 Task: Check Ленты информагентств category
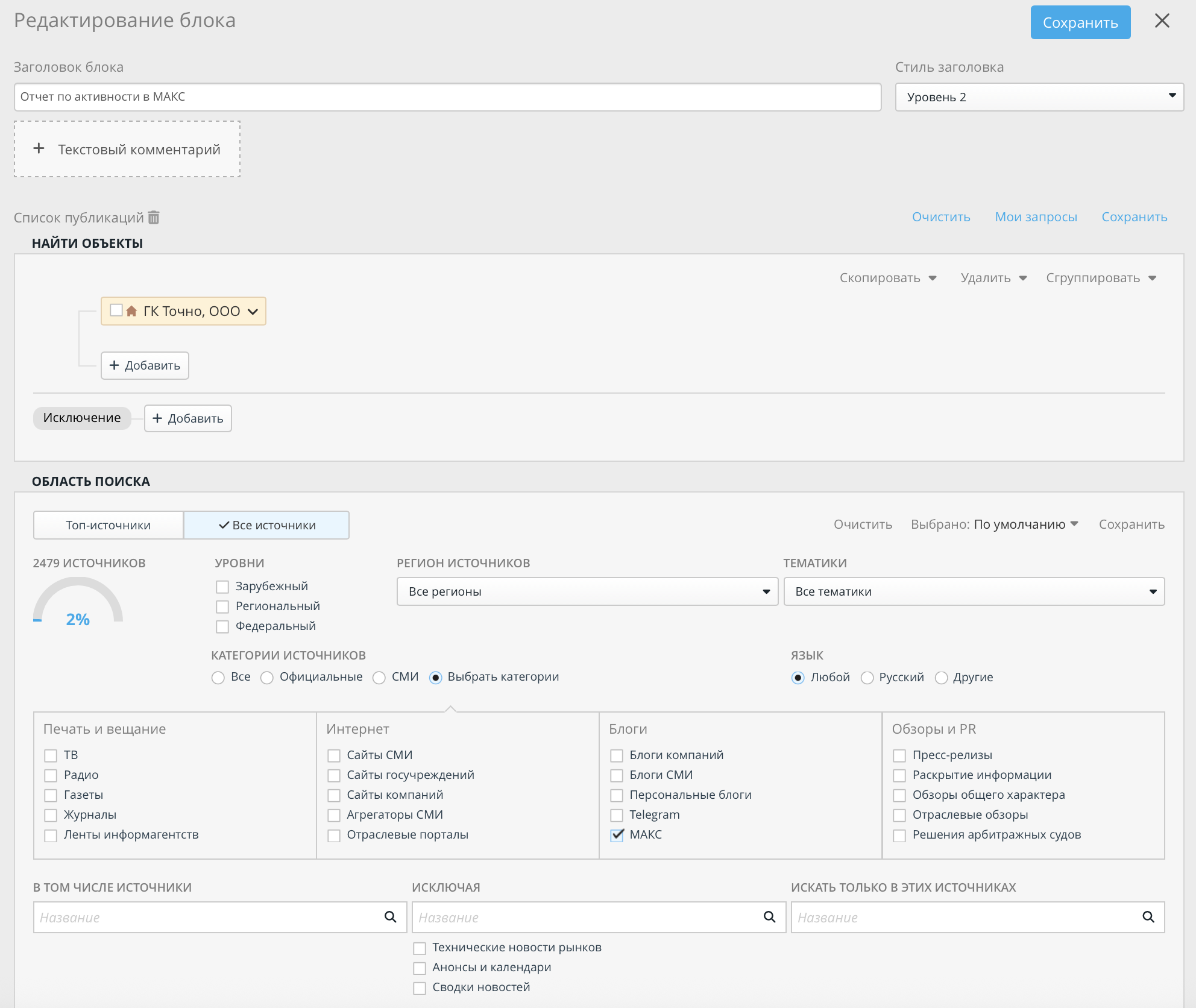(51, 835)
